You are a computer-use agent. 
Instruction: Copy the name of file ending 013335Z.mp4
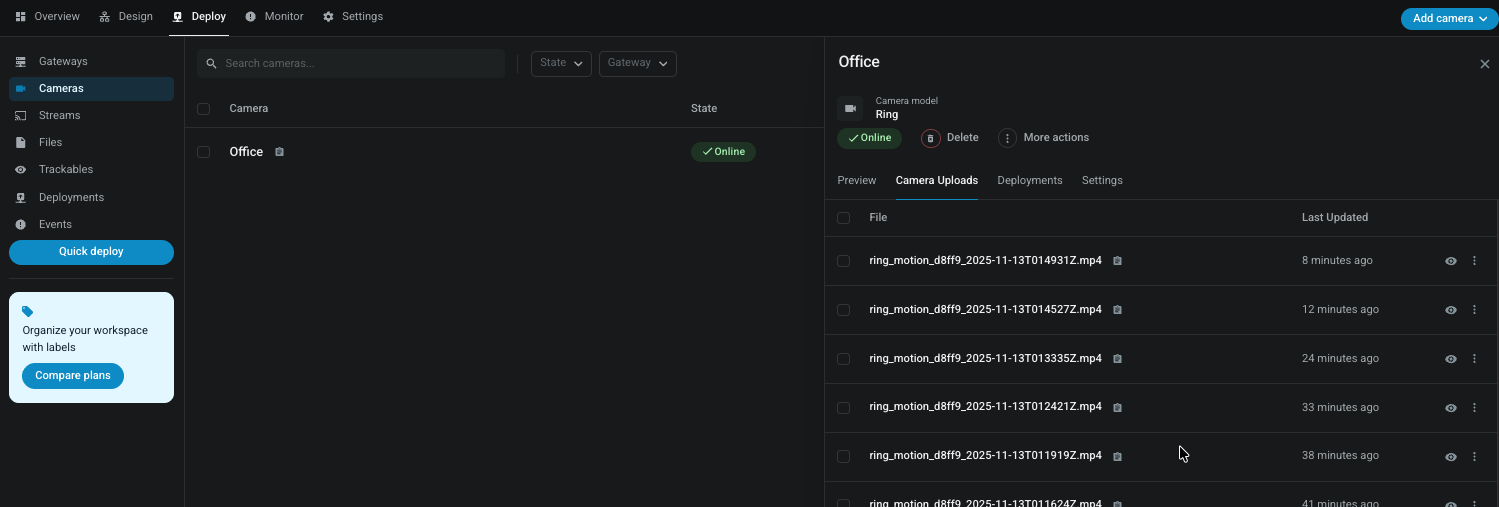click(x=1118, y=359)
